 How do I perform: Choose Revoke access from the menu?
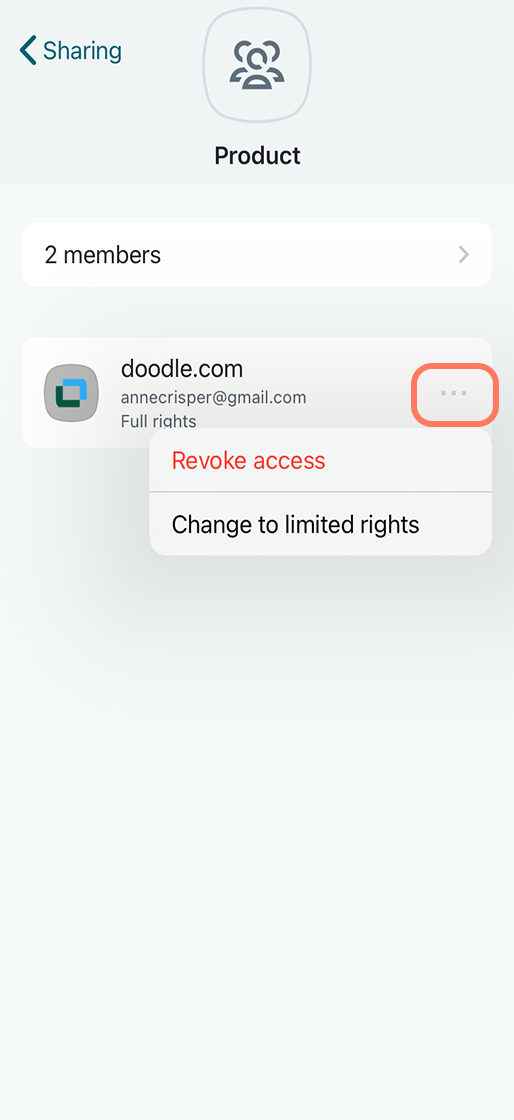click(321, 460)
